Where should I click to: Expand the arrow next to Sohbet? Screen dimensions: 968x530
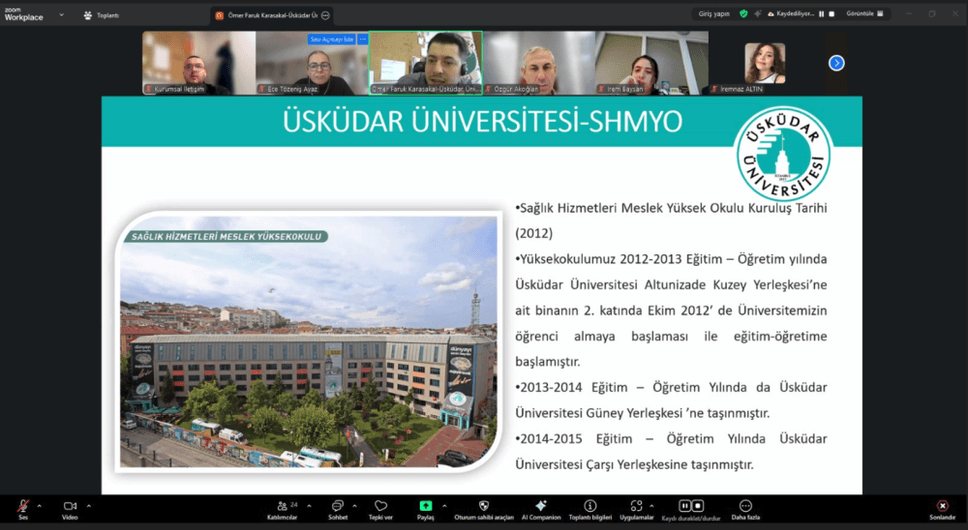355,506
